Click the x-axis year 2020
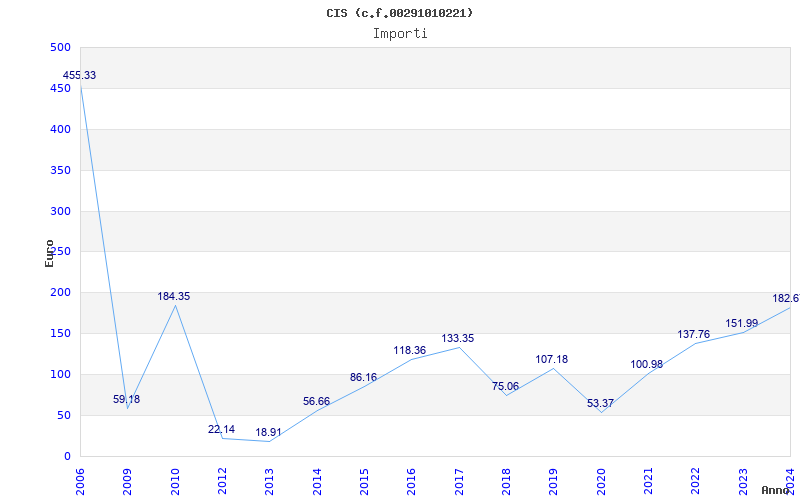This screenshot has width=800, height=500. pos(601,482)
